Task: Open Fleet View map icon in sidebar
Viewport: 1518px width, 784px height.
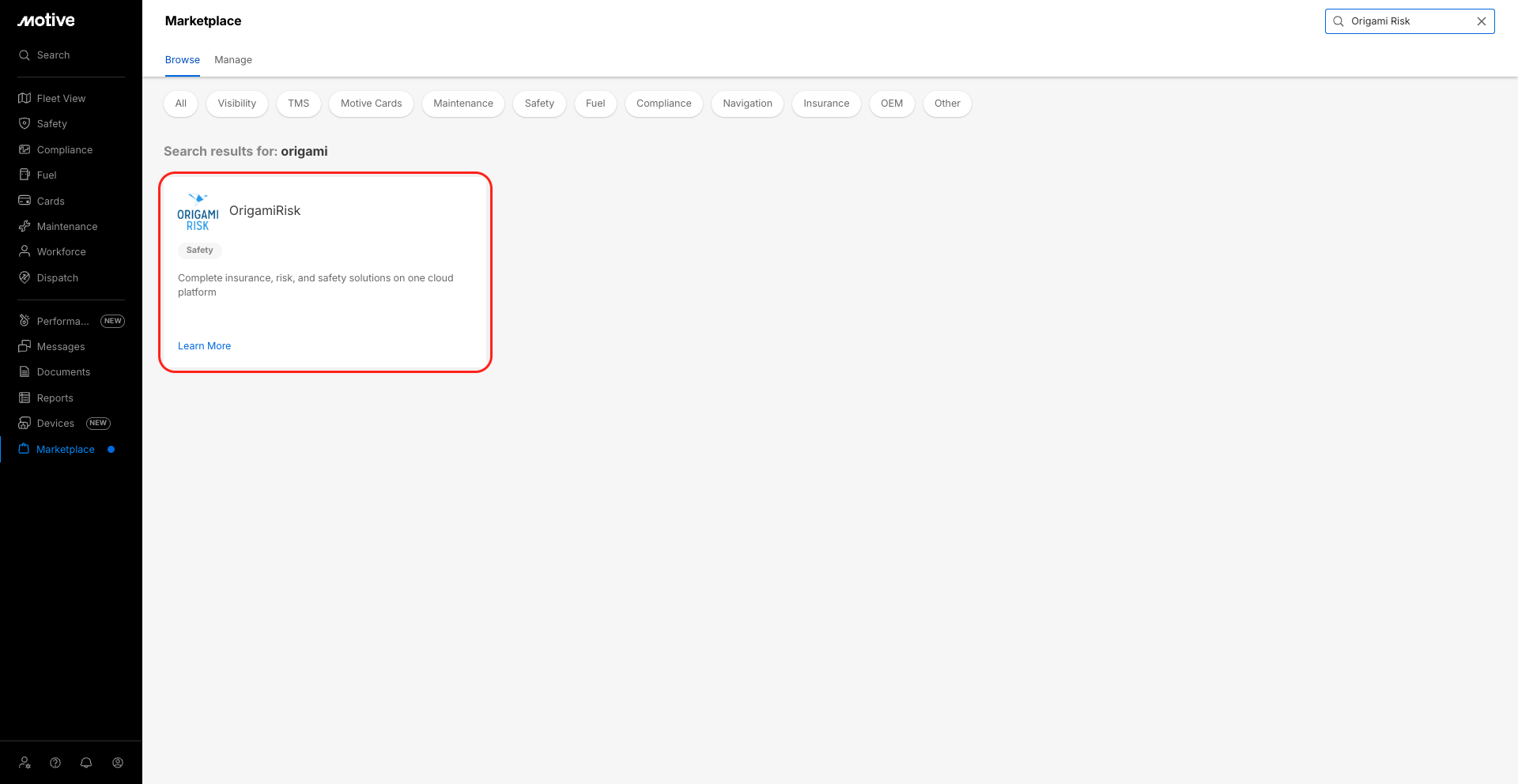Action: [25, 98]
